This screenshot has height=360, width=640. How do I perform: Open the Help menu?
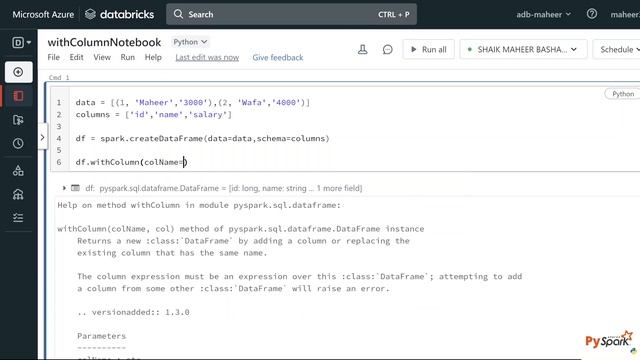[153, 58]
